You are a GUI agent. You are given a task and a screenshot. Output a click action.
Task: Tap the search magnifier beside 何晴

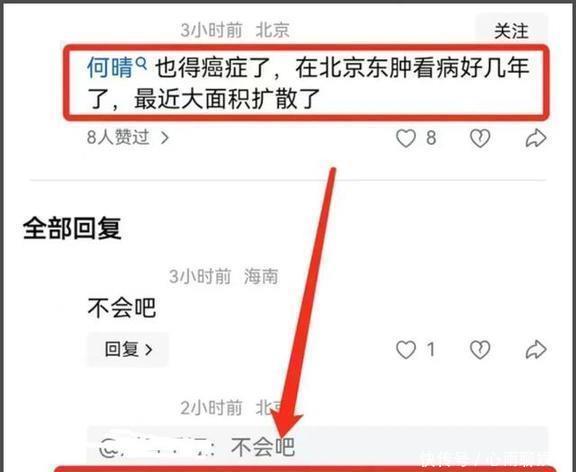pos(141,64)
